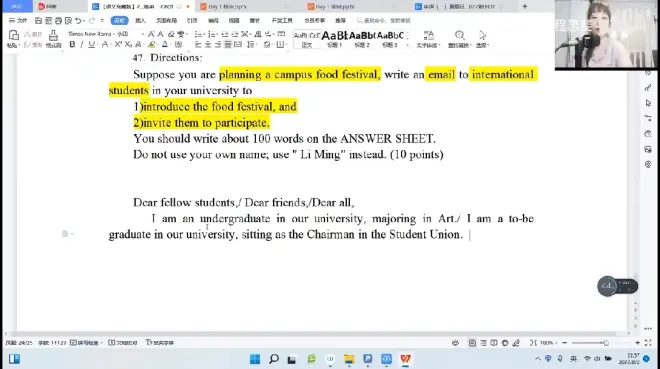
Task: Click the yellow highlighter color icon
Action: (152, 44)
